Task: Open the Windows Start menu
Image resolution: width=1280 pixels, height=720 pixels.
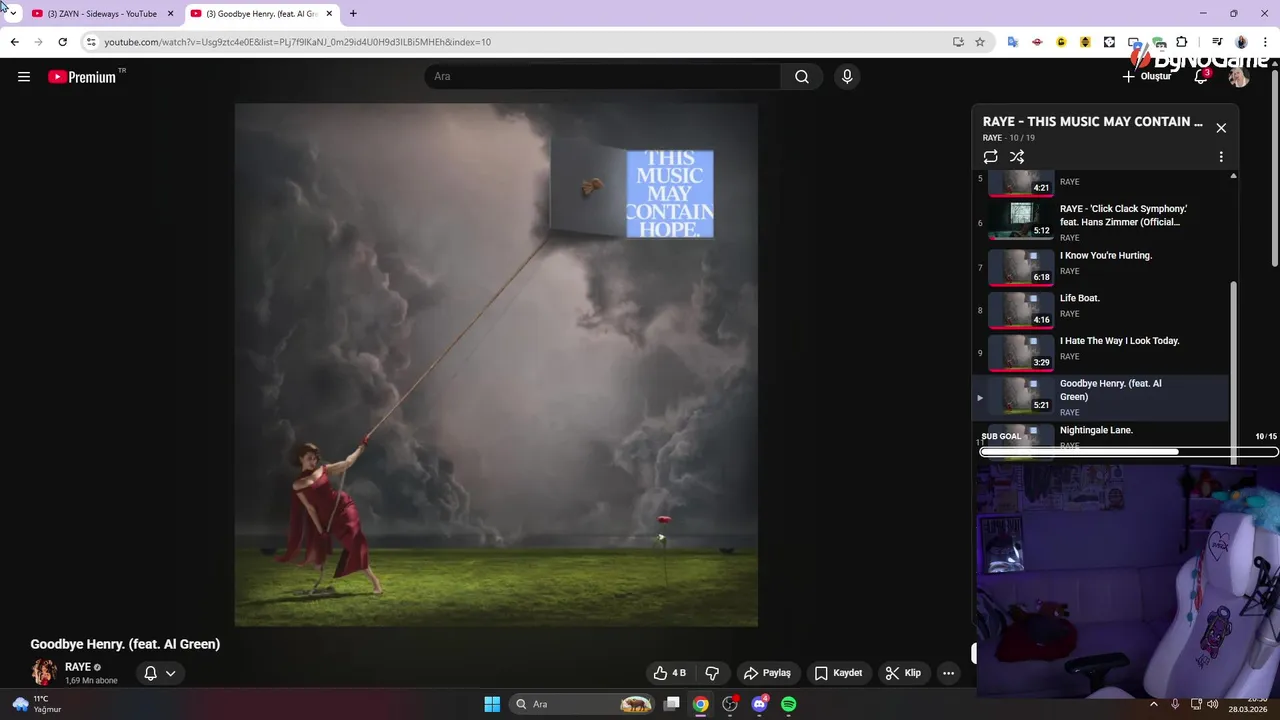Action: click(492, 704)
